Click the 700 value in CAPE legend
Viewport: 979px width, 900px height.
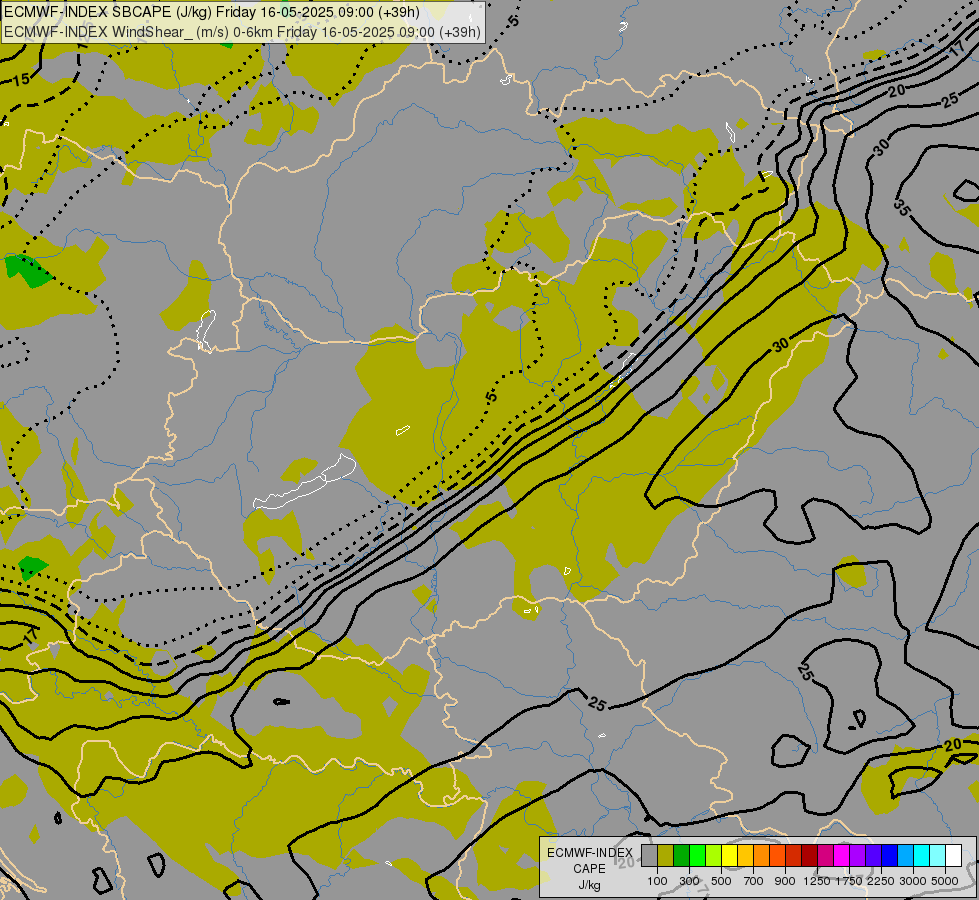(754, 881)
